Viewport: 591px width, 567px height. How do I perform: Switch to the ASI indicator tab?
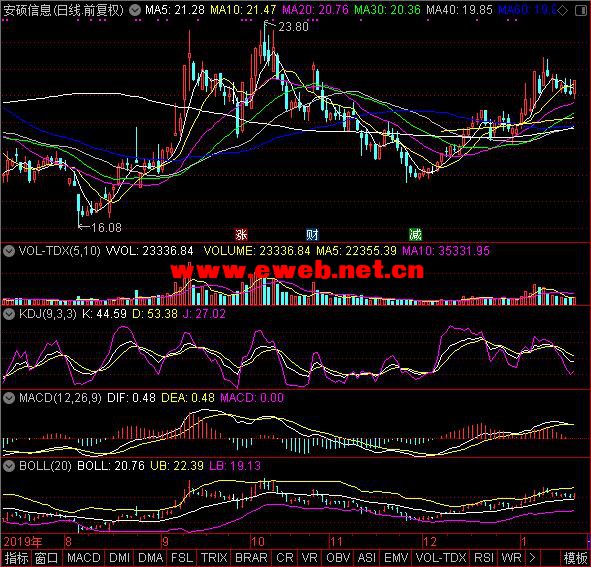(366, 558)
